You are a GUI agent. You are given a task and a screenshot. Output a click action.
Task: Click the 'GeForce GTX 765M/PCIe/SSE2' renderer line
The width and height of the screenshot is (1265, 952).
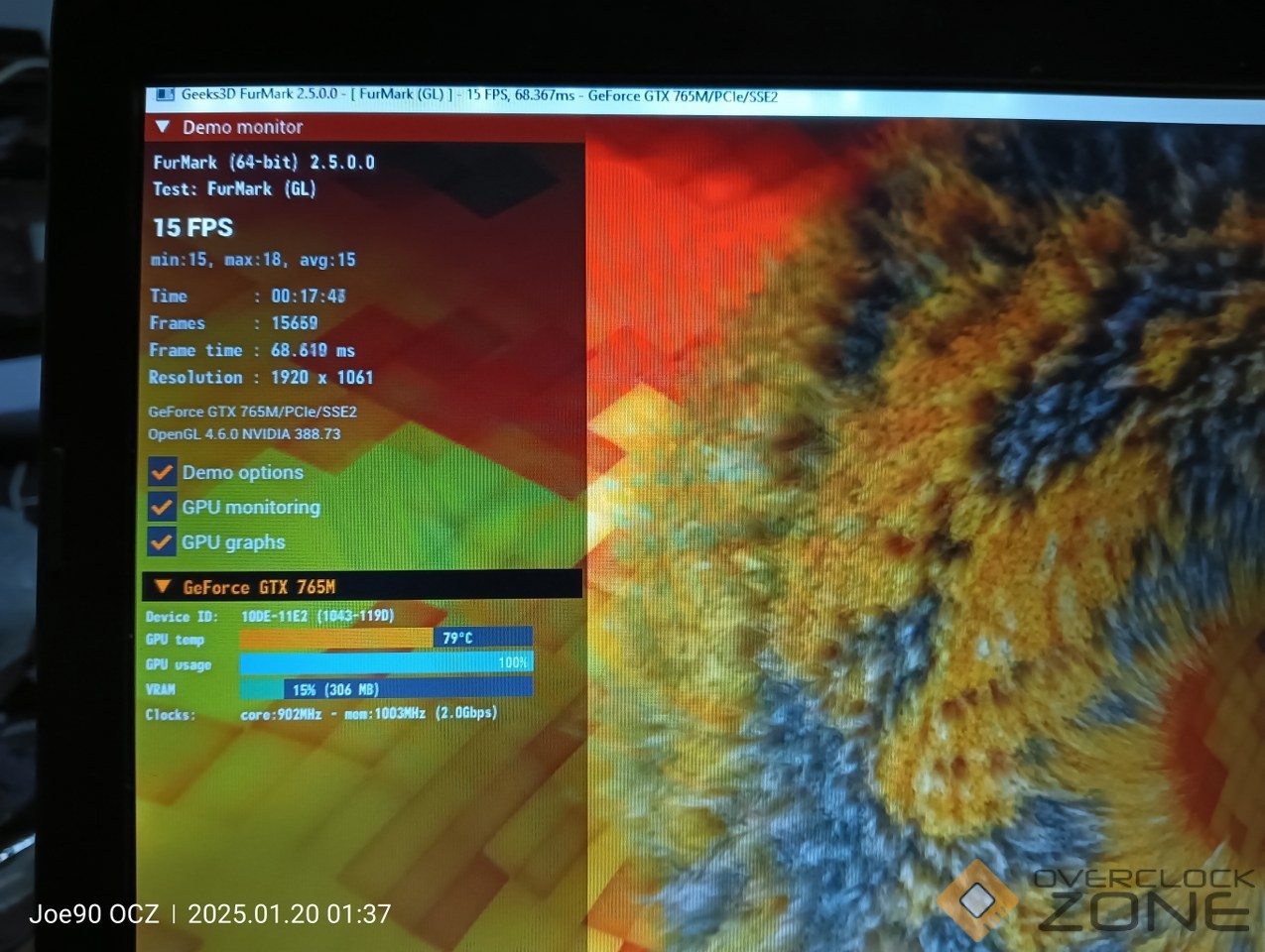click(x=253, y=412)
